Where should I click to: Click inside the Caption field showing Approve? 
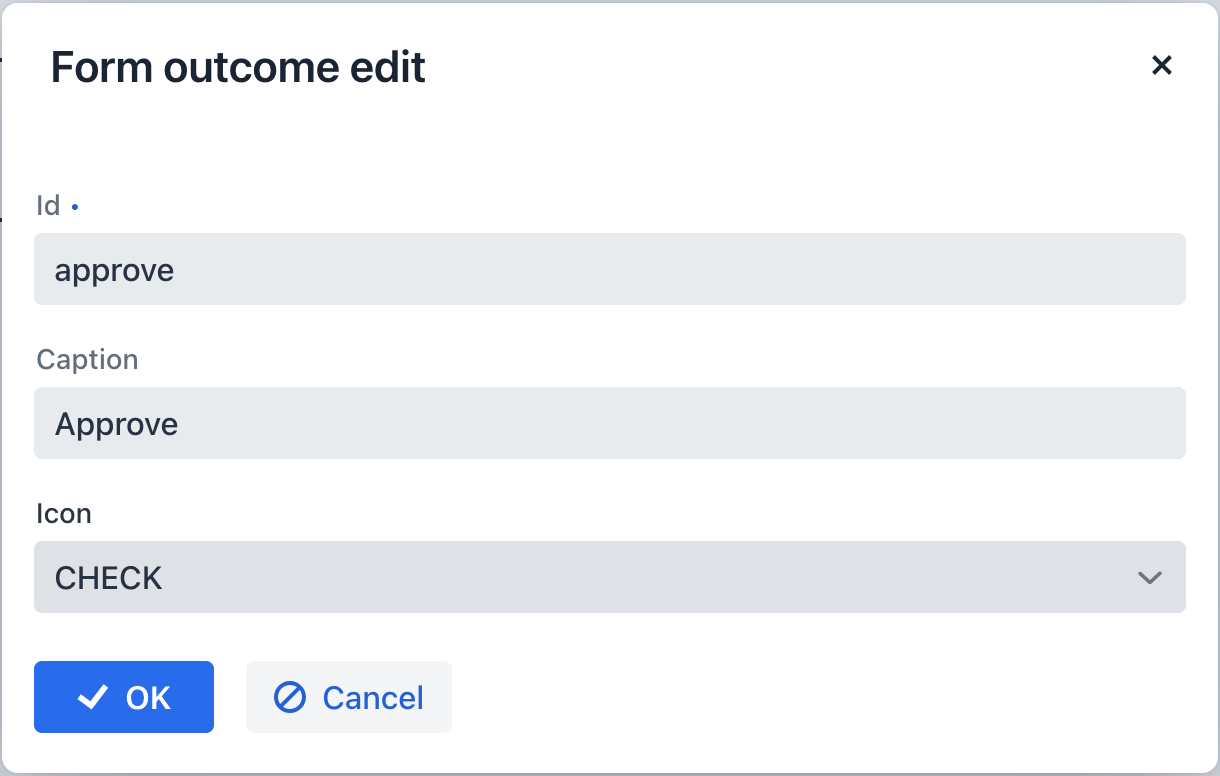[610, 423]
